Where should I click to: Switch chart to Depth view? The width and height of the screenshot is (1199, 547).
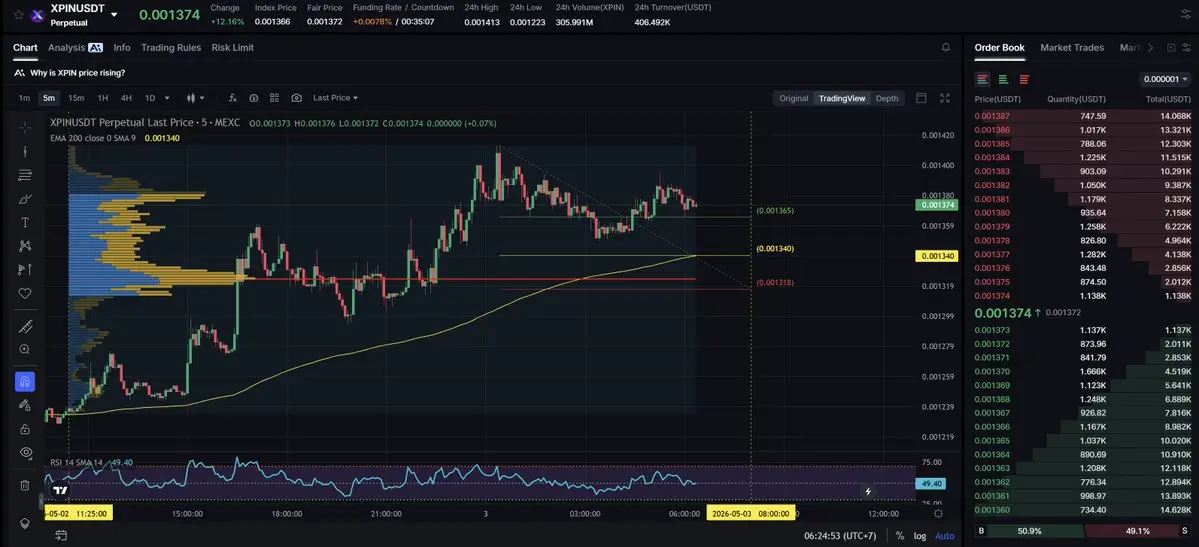pos(887,98)
